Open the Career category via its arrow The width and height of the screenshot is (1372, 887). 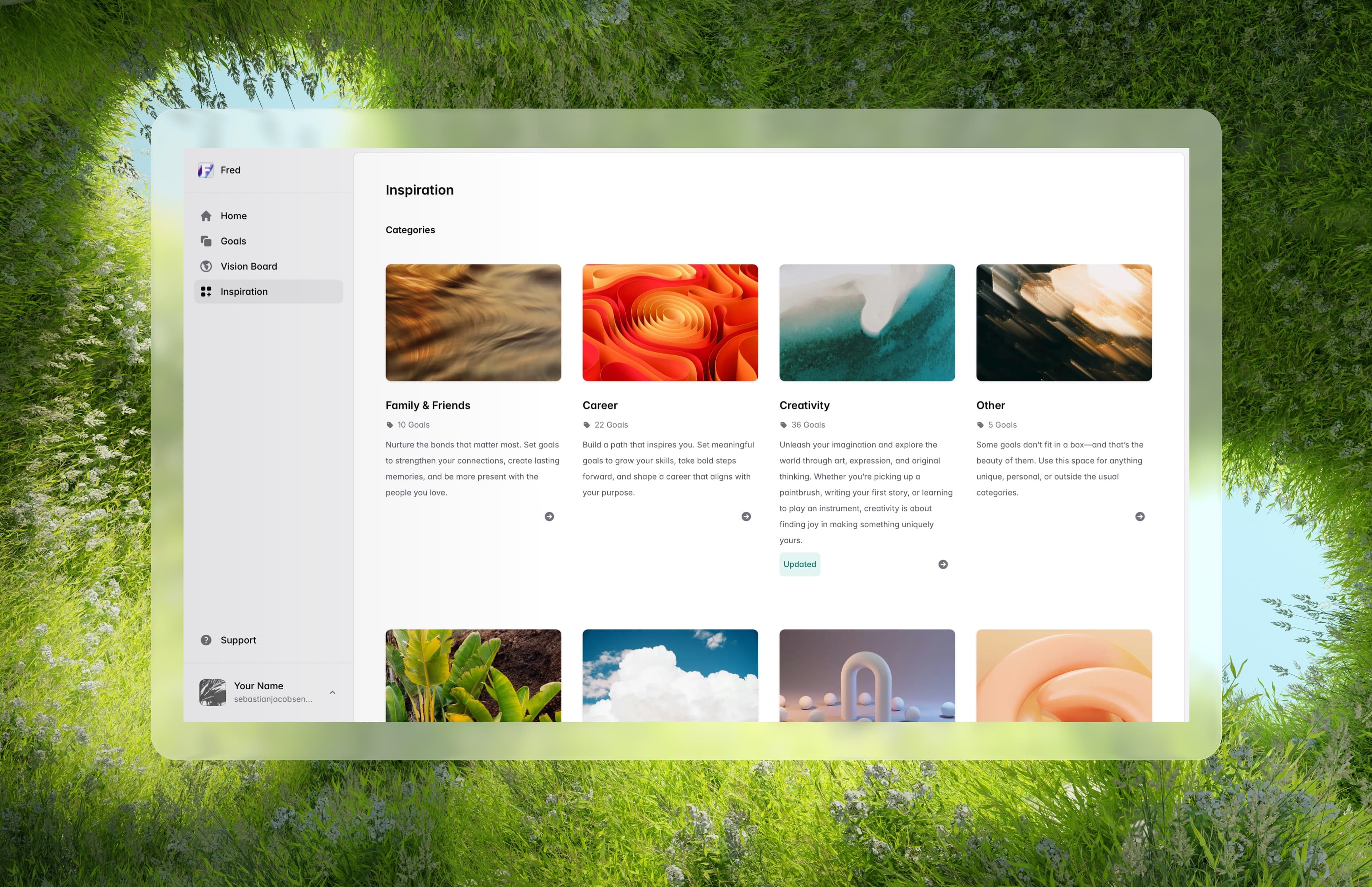747,516
